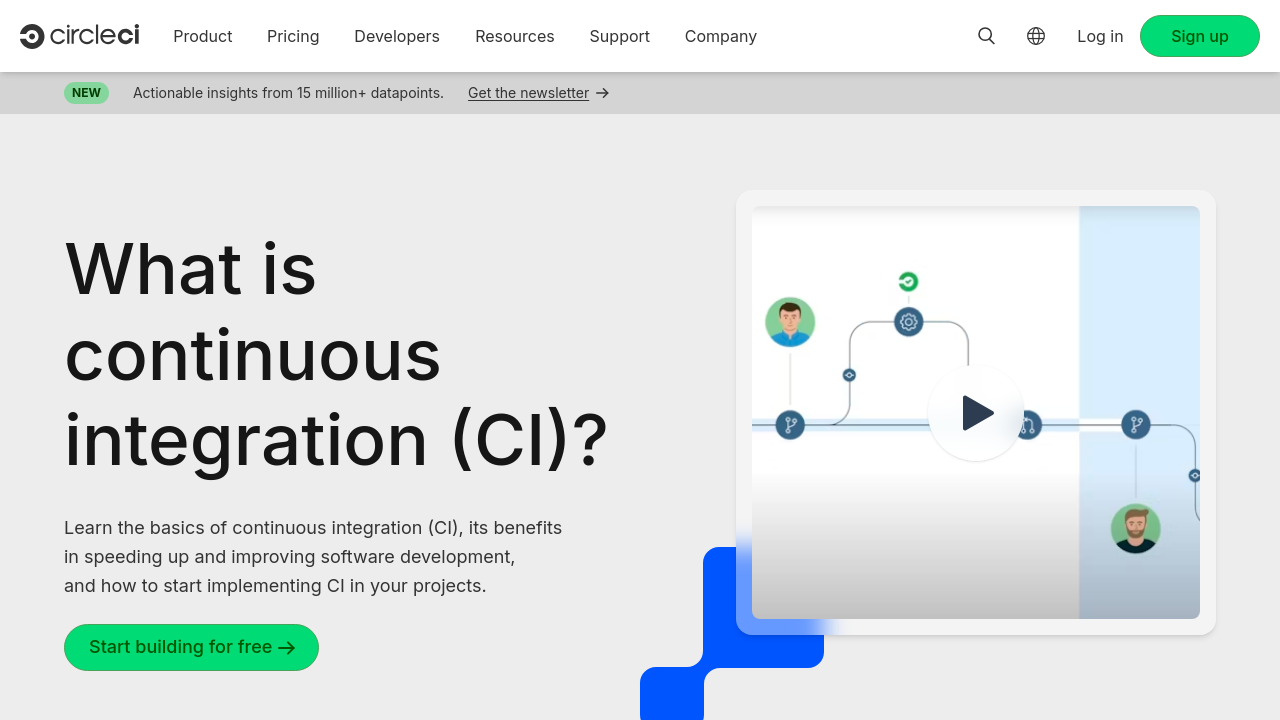Click the Log in link
This screenshot has width=1280, height=720.
(x=1100, y=36)
